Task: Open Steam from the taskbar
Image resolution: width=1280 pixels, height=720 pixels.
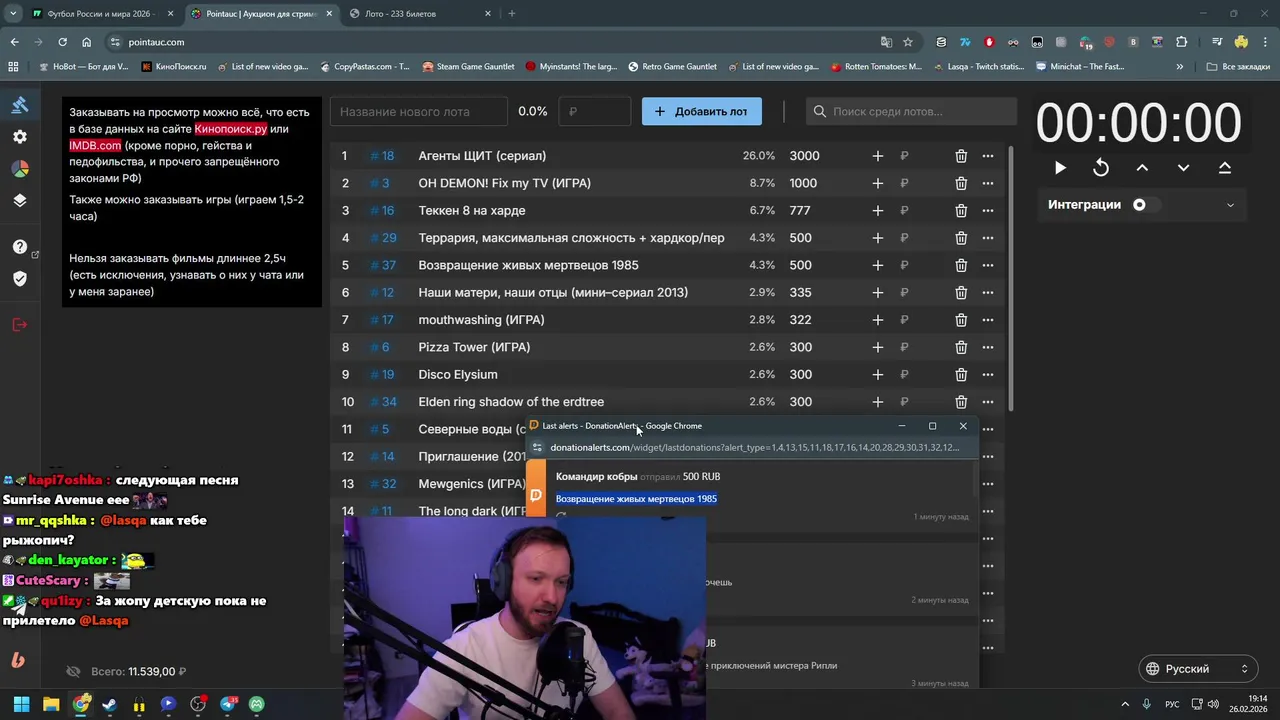Action: point(109,704)
